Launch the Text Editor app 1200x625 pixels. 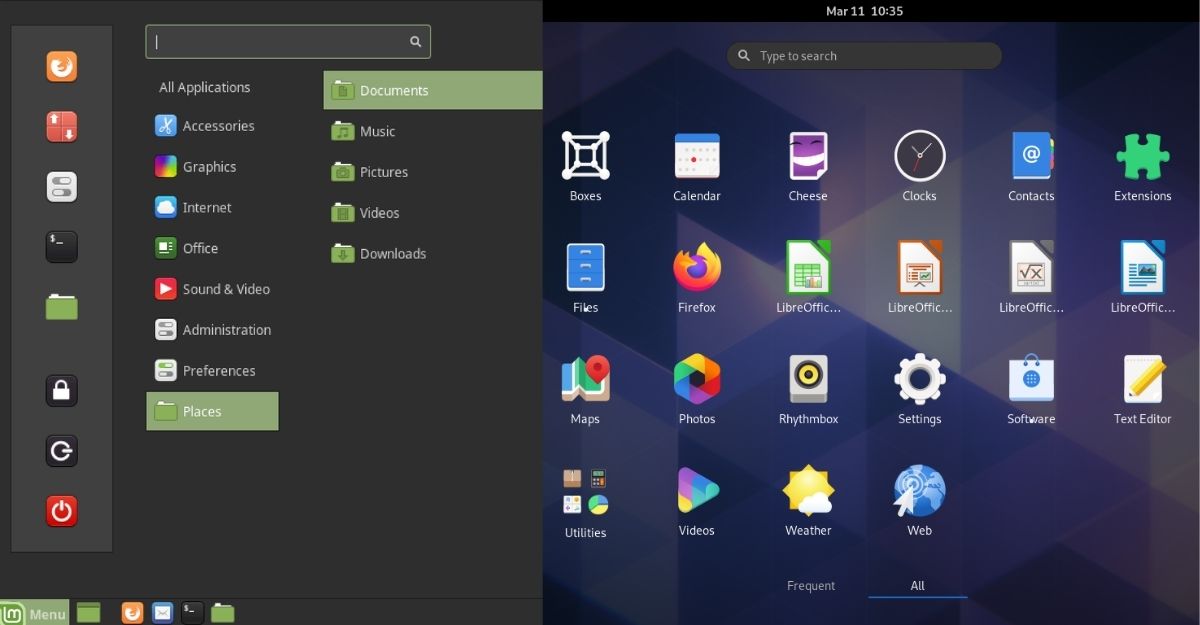1142,390
